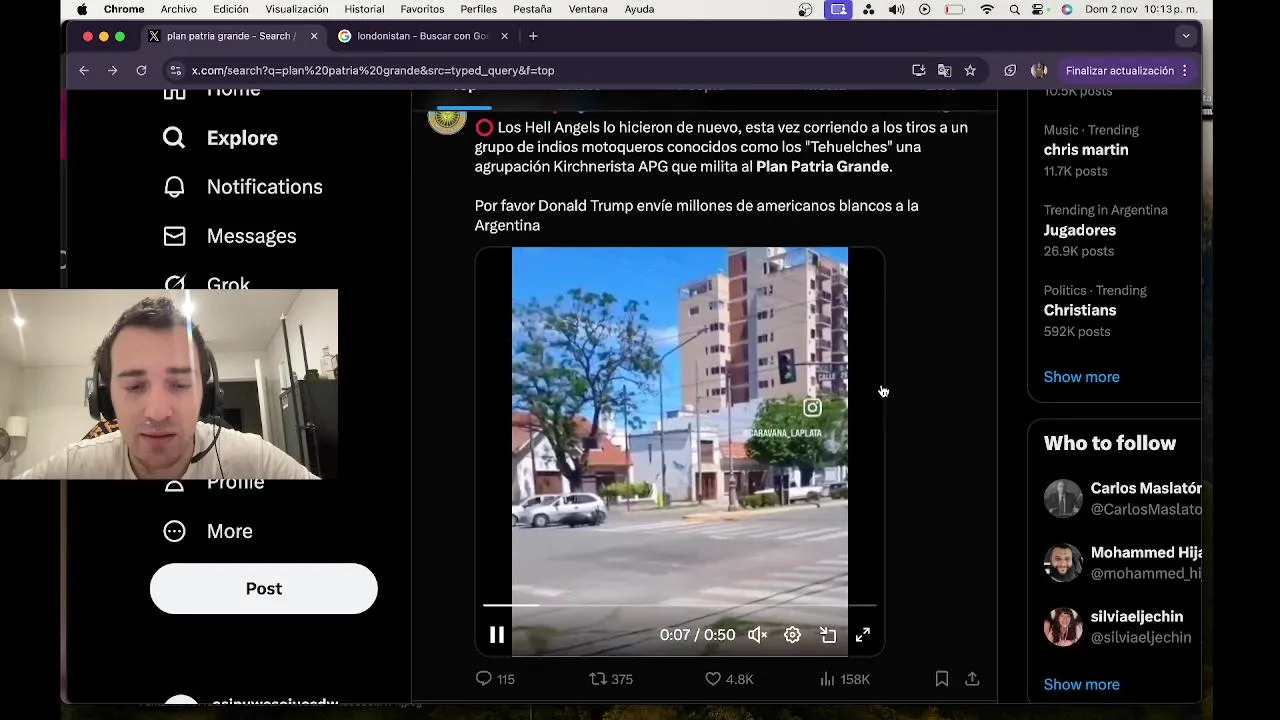The height and width of the screenshot is (720, 1280).
Task: Go back in Chrome history
Action: [84, 71]
